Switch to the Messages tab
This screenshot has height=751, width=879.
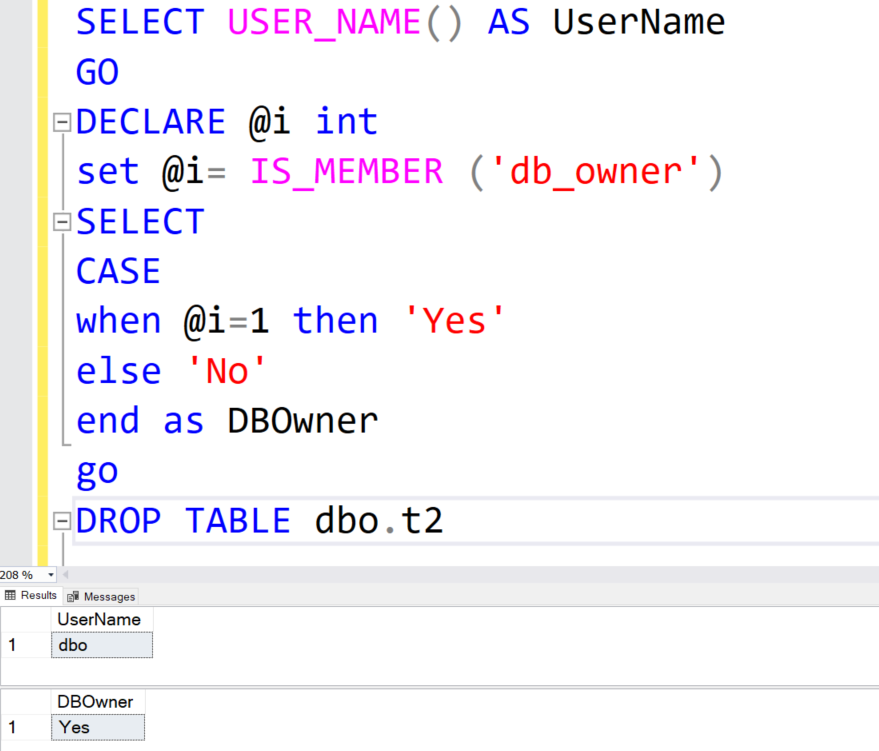(x=101, y=597)
